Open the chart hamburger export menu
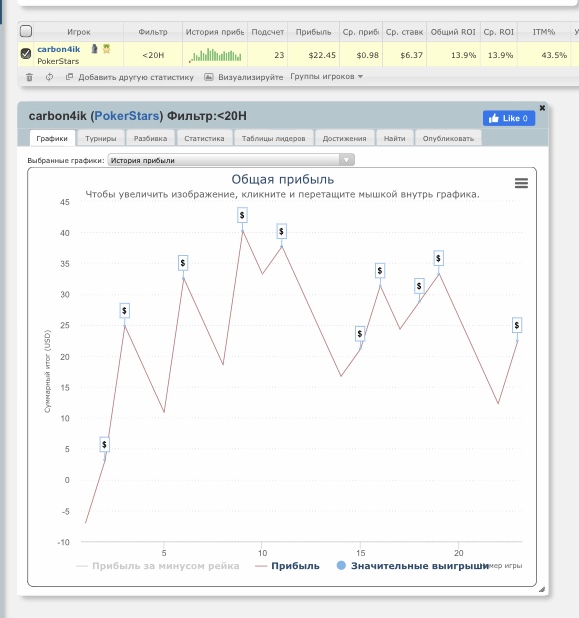Image resolution: width=579 pixels, height=618 pixels. [521, 183]
